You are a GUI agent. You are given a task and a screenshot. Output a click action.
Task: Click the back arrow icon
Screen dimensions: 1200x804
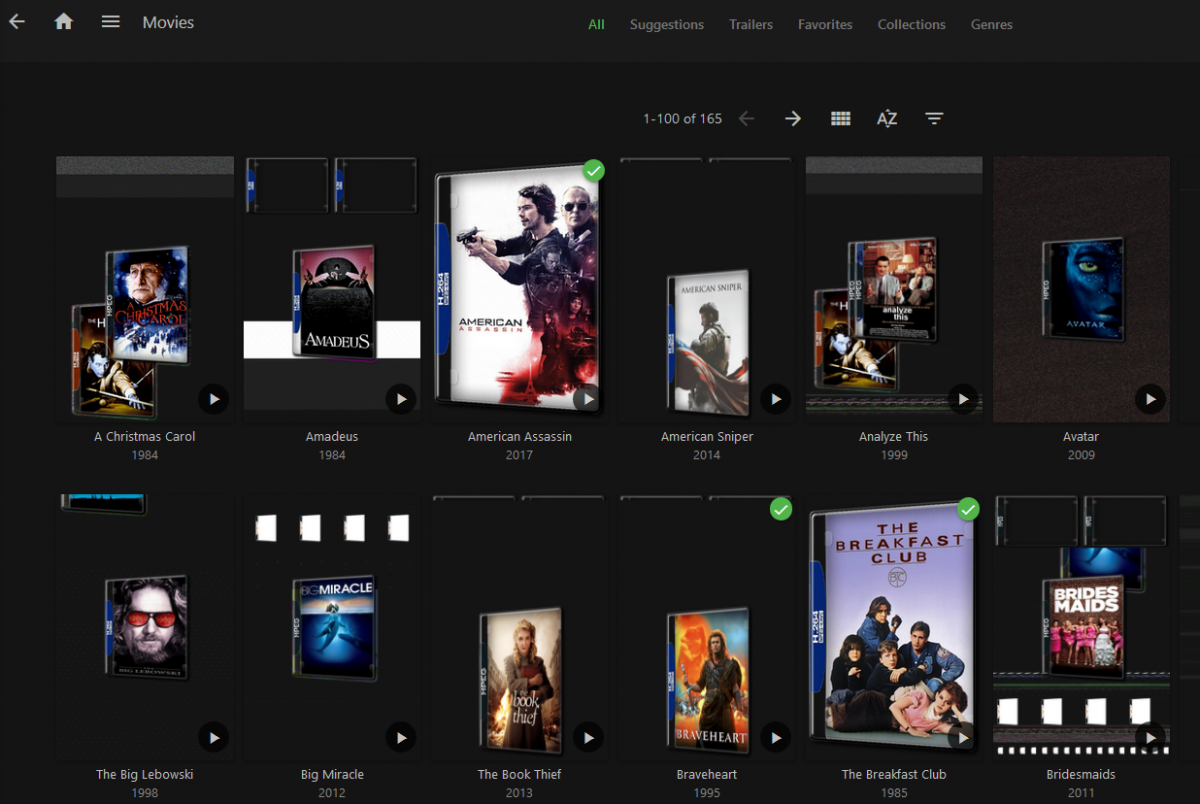coord(17,22)
